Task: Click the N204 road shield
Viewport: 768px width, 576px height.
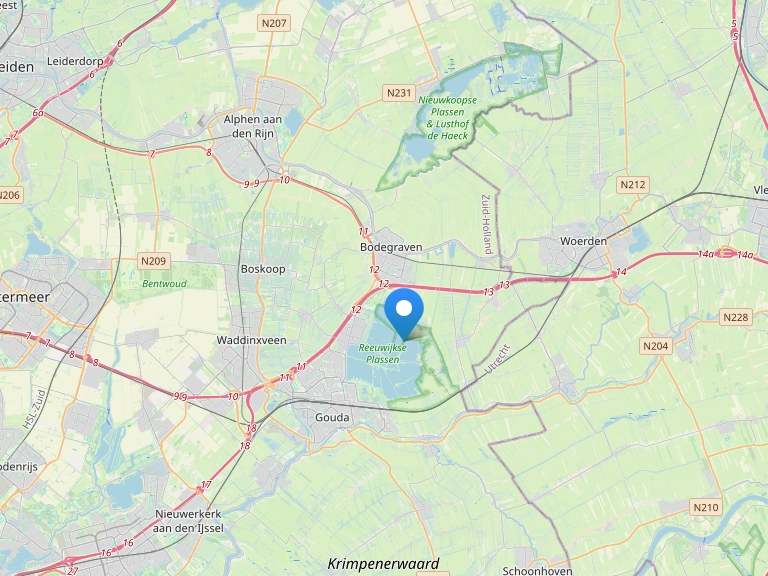Action: [656, 346]
